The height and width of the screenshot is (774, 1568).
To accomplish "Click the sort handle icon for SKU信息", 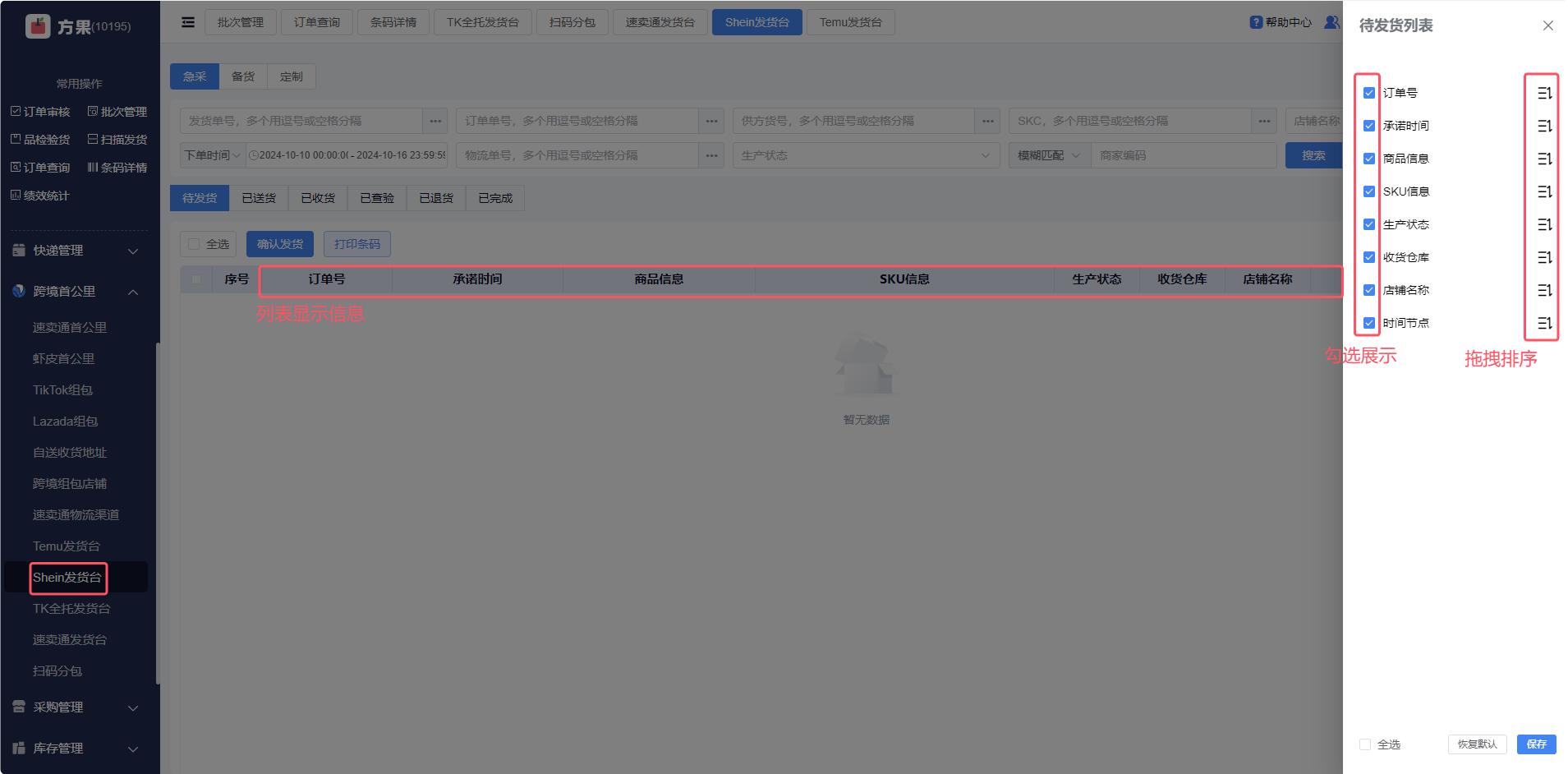I will coord(1544,191).
